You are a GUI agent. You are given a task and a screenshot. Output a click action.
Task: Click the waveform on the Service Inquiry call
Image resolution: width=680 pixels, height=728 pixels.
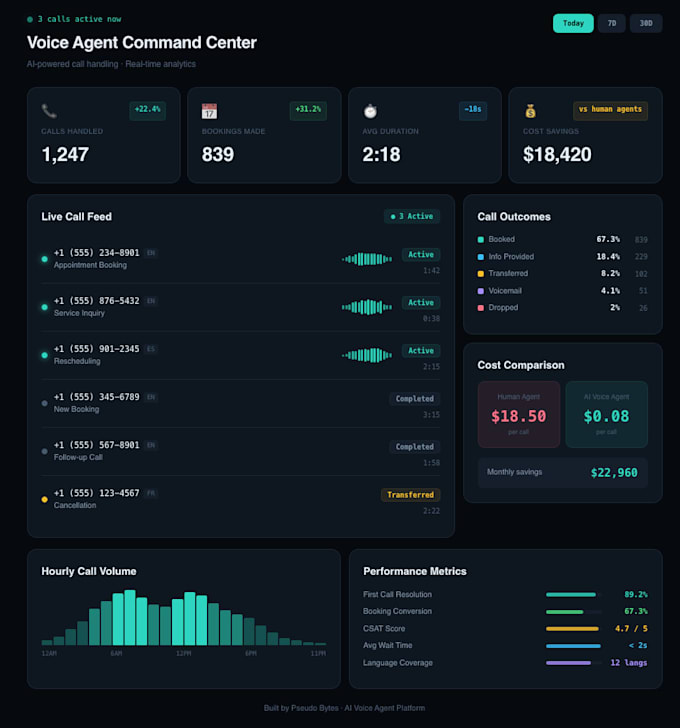(367, 307)
